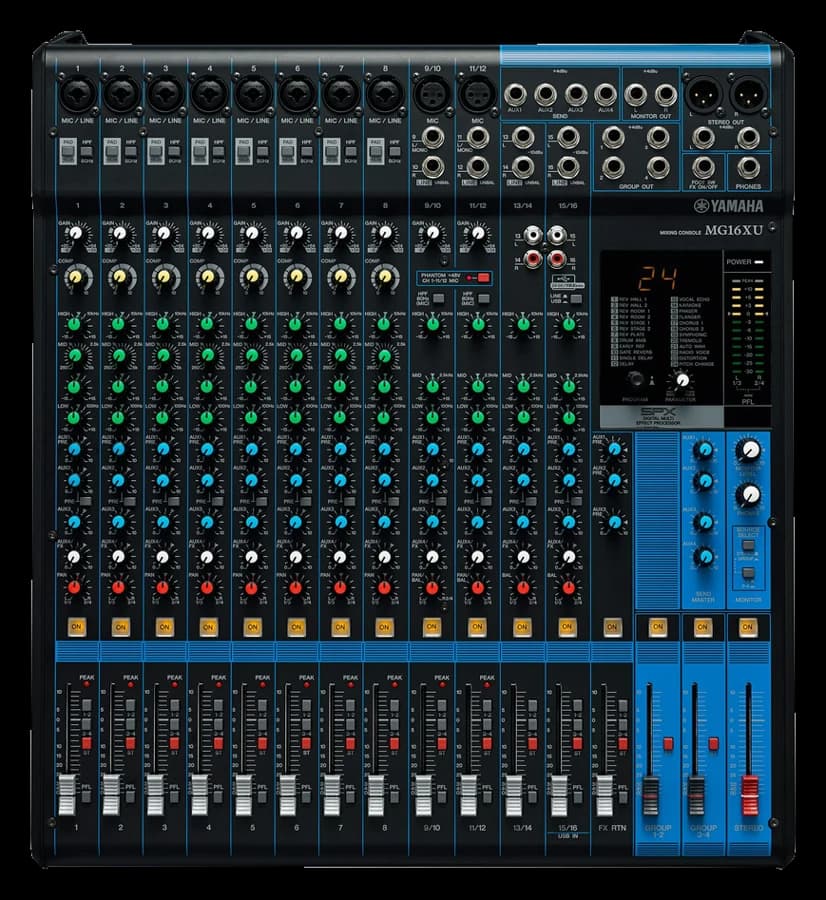Click the FOOT SW FX ON/OFF jack

pos(703,168)
